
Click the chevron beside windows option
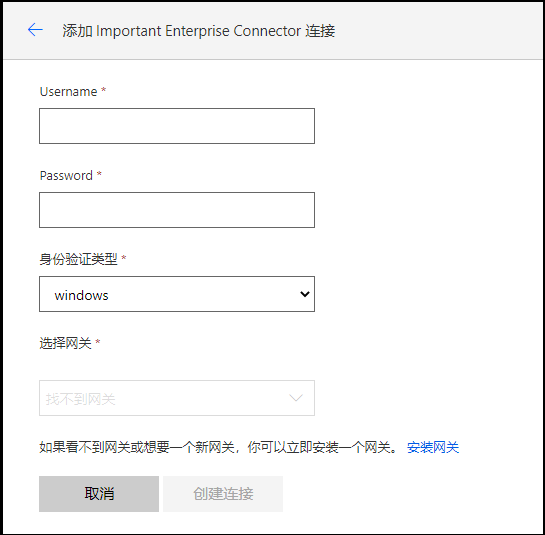305,294
